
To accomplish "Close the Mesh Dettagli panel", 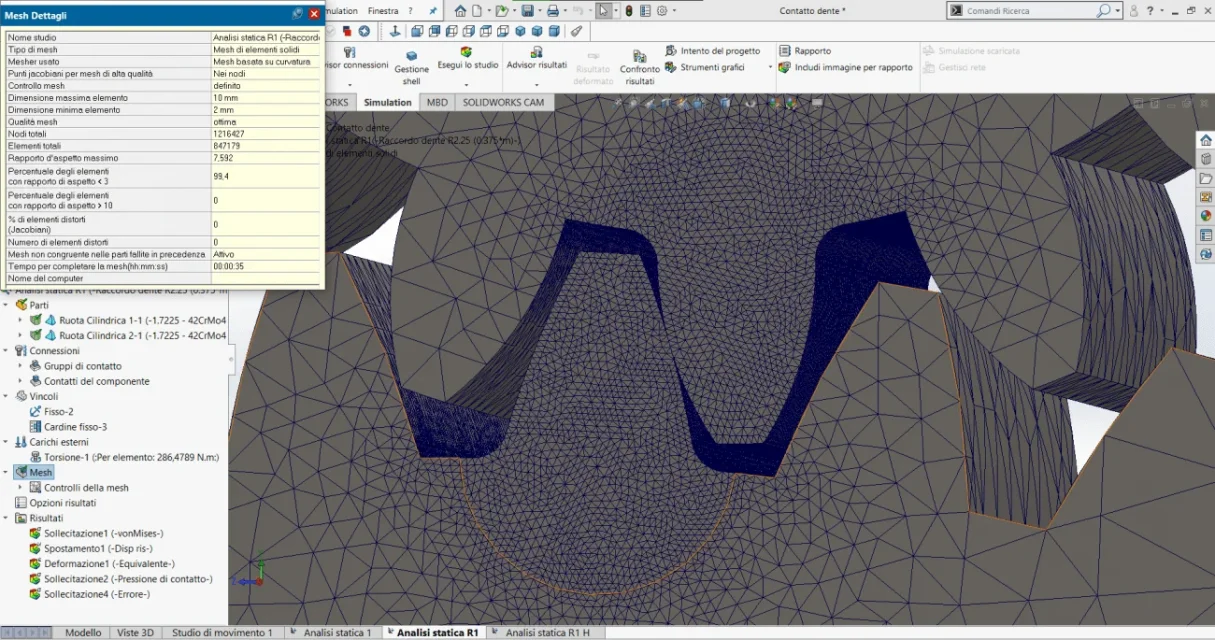I will click(314, 14).
